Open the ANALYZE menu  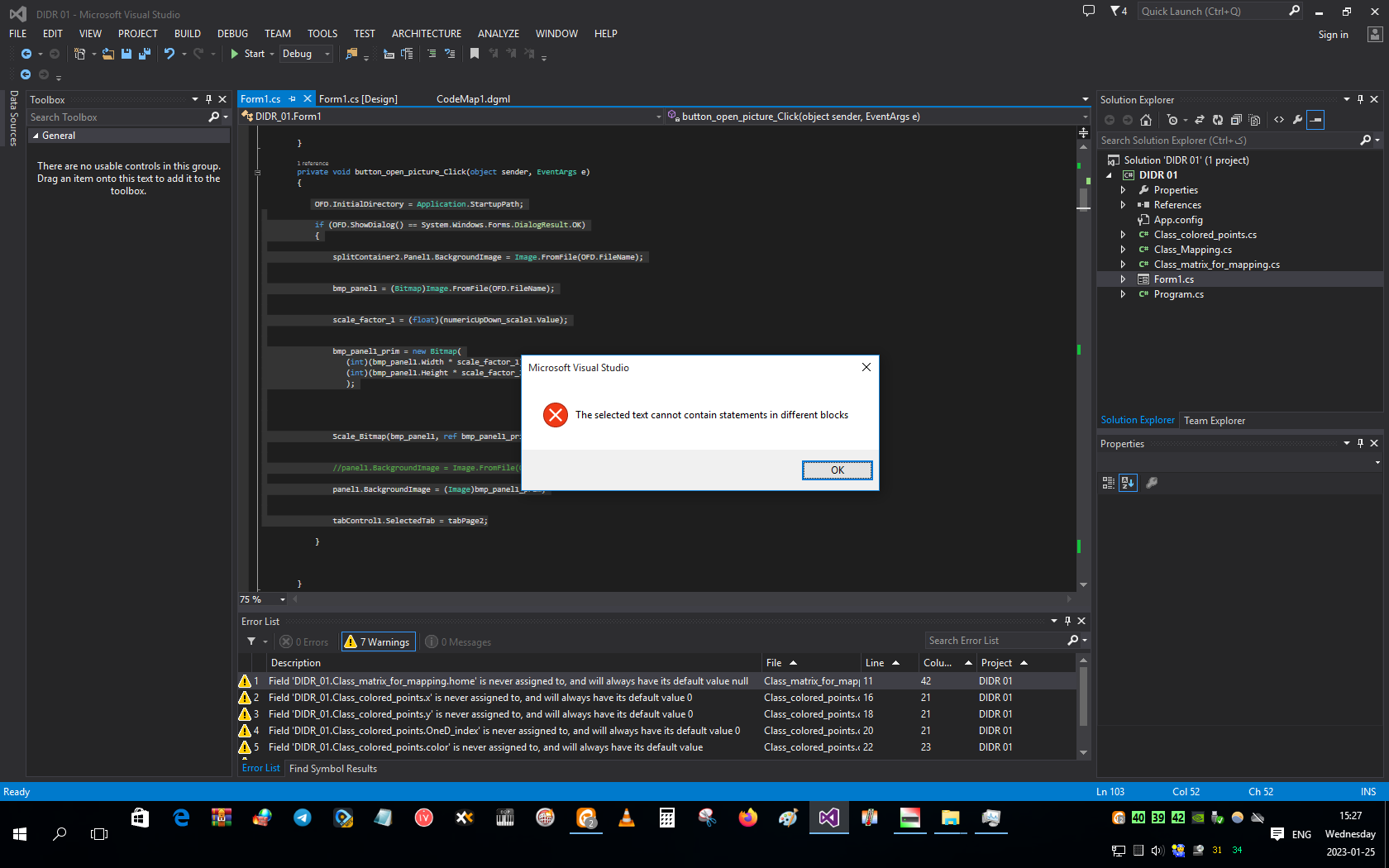499,34
